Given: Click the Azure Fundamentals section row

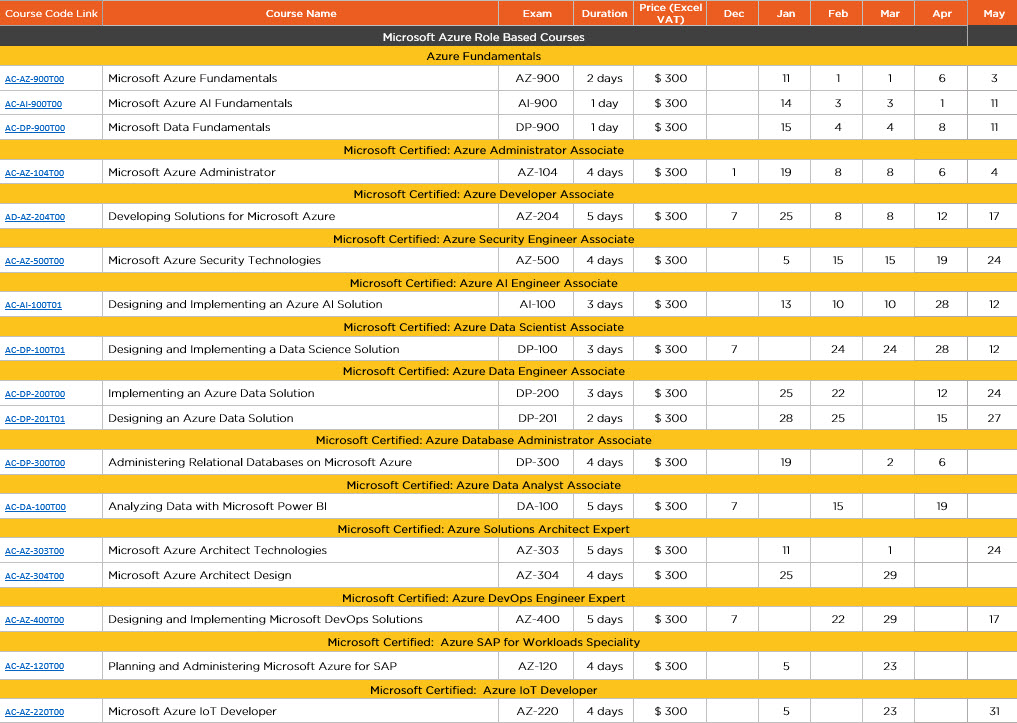Looking at the screenshot, I should tap(483, 57).
